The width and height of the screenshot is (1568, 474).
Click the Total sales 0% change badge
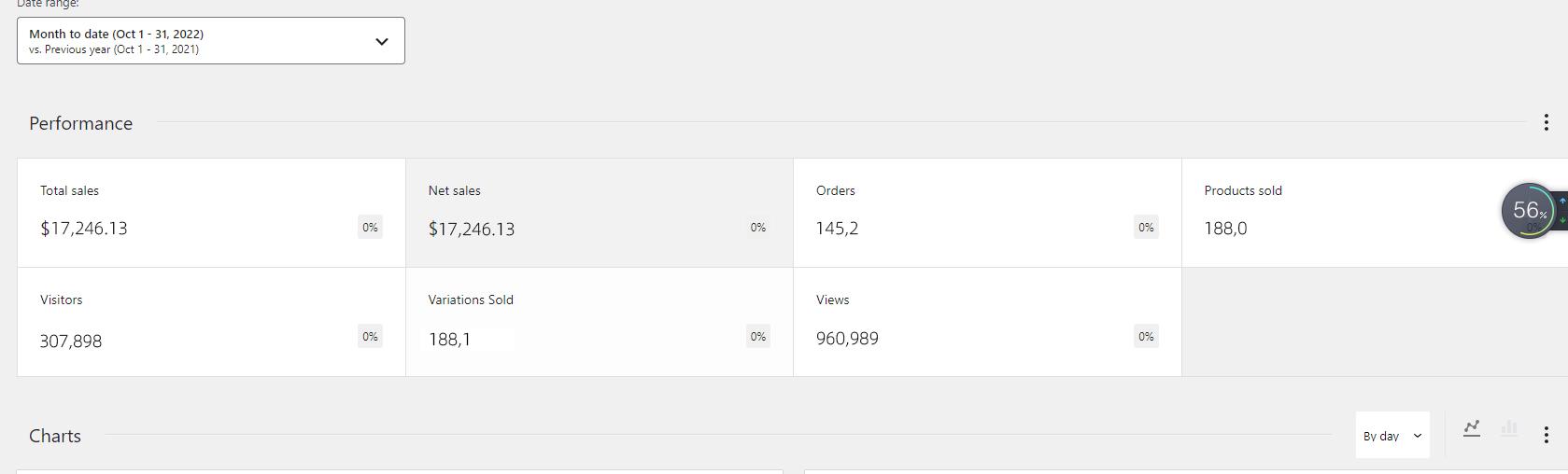370,227
